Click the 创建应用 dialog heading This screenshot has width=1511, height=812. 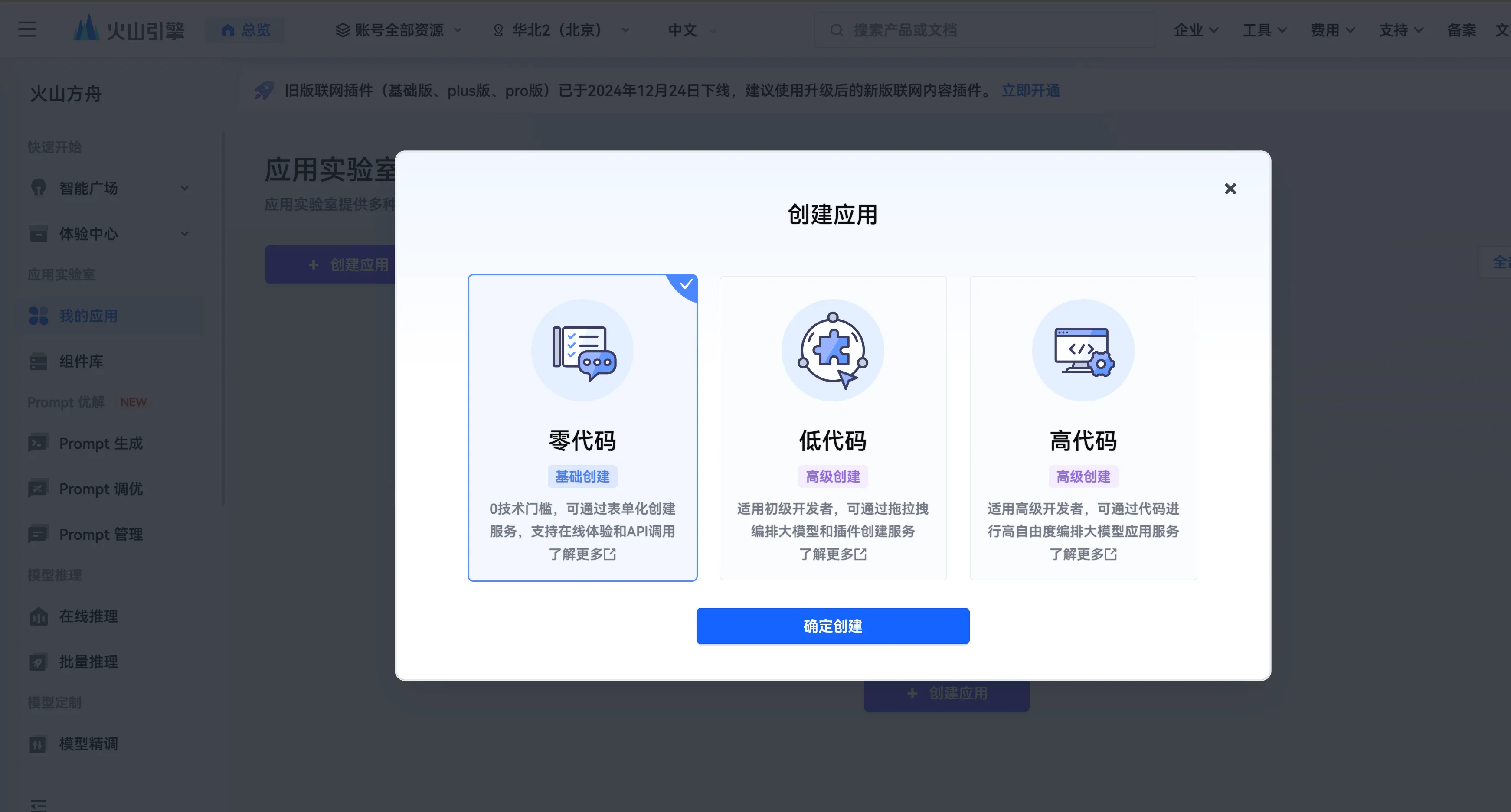pyautogui.click(x=832, y=215)
